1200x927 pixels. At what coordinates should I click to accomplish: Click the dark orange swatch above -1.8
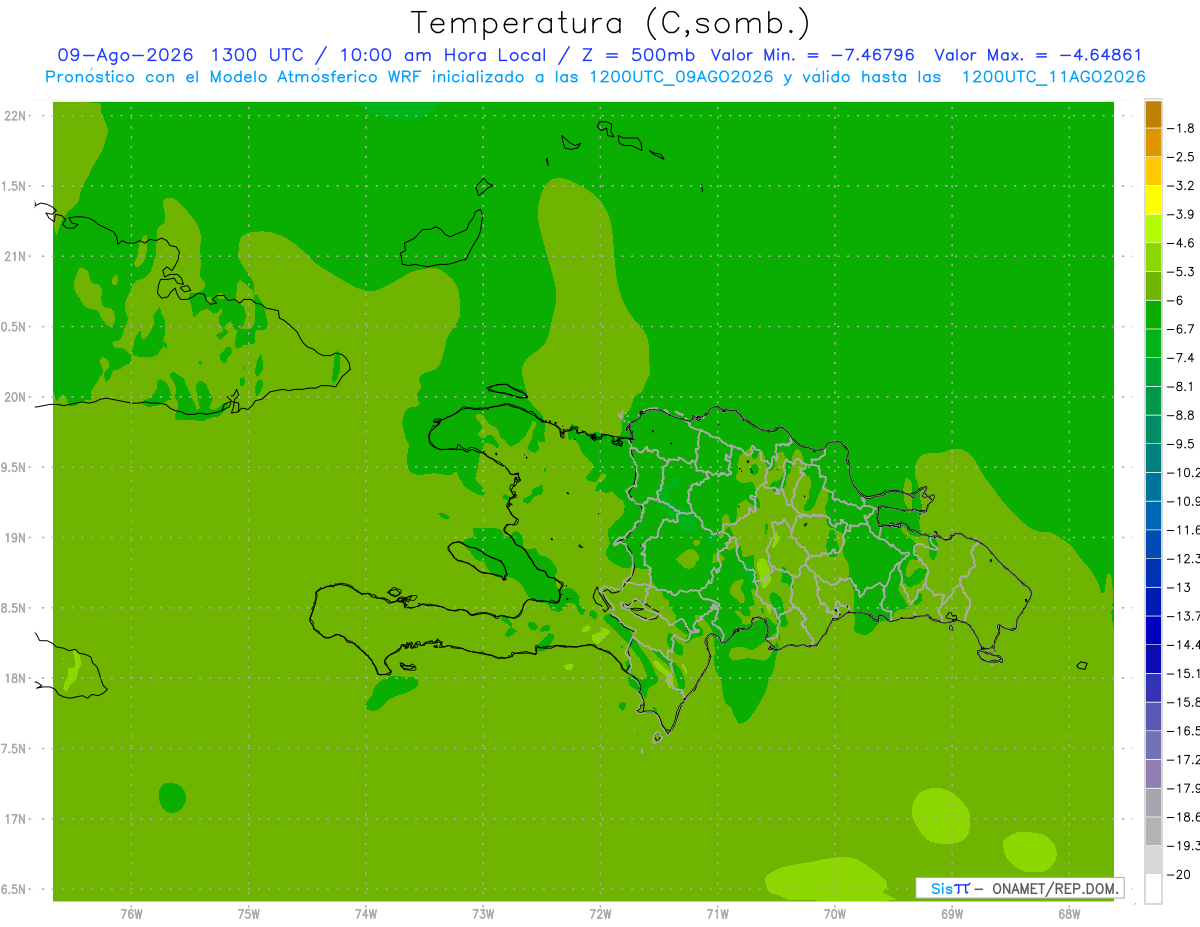click(x=1153, y=114)
